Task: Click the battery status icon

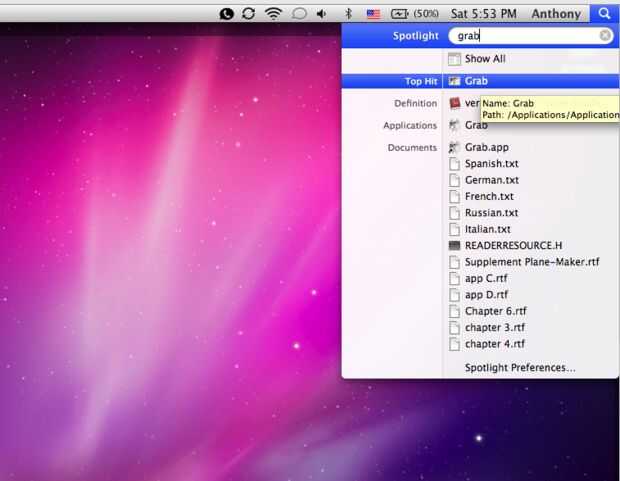Action: [x=399, y=14]
